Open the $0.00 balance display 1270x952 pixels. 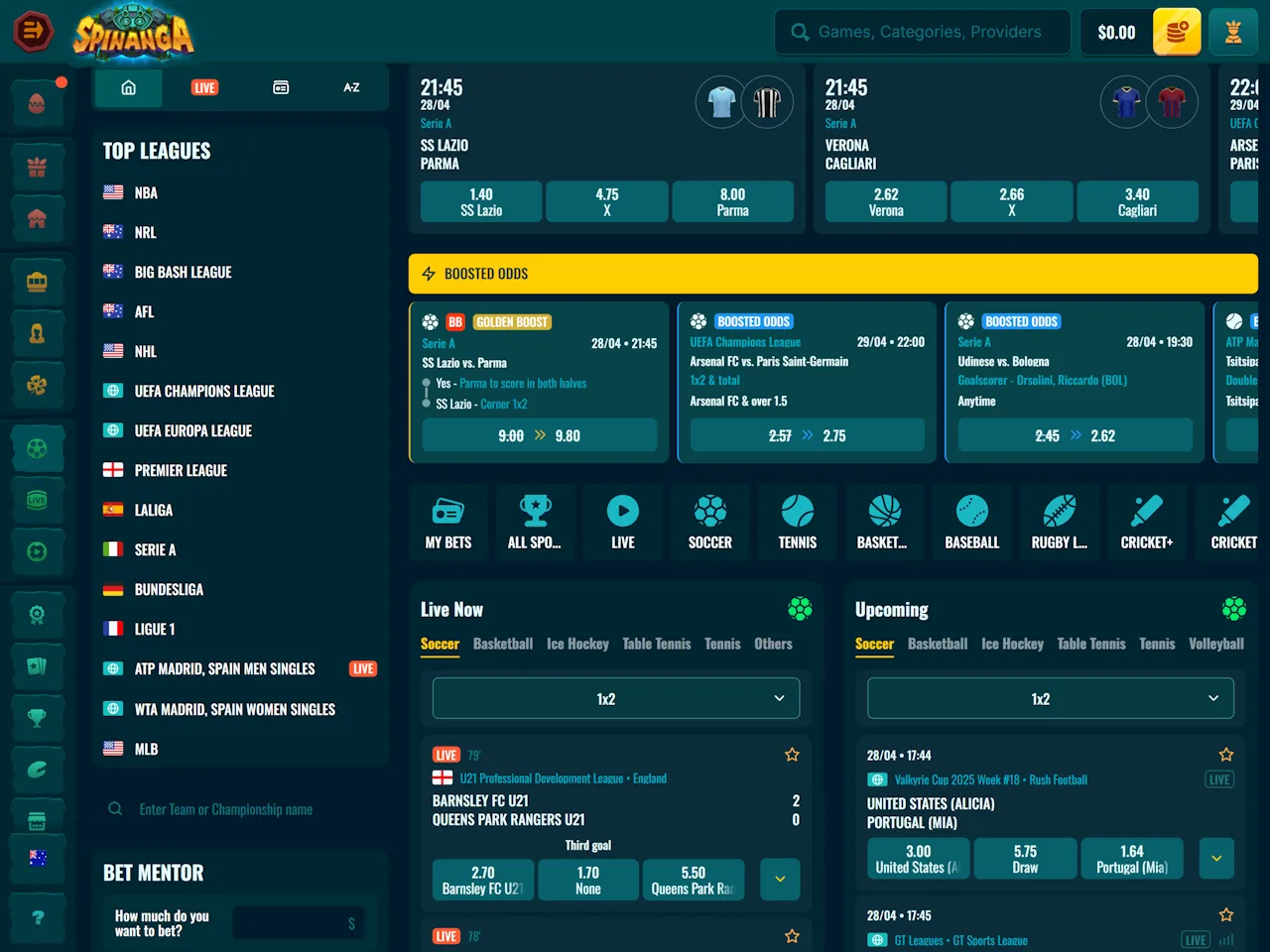[x=1116, y=32]
